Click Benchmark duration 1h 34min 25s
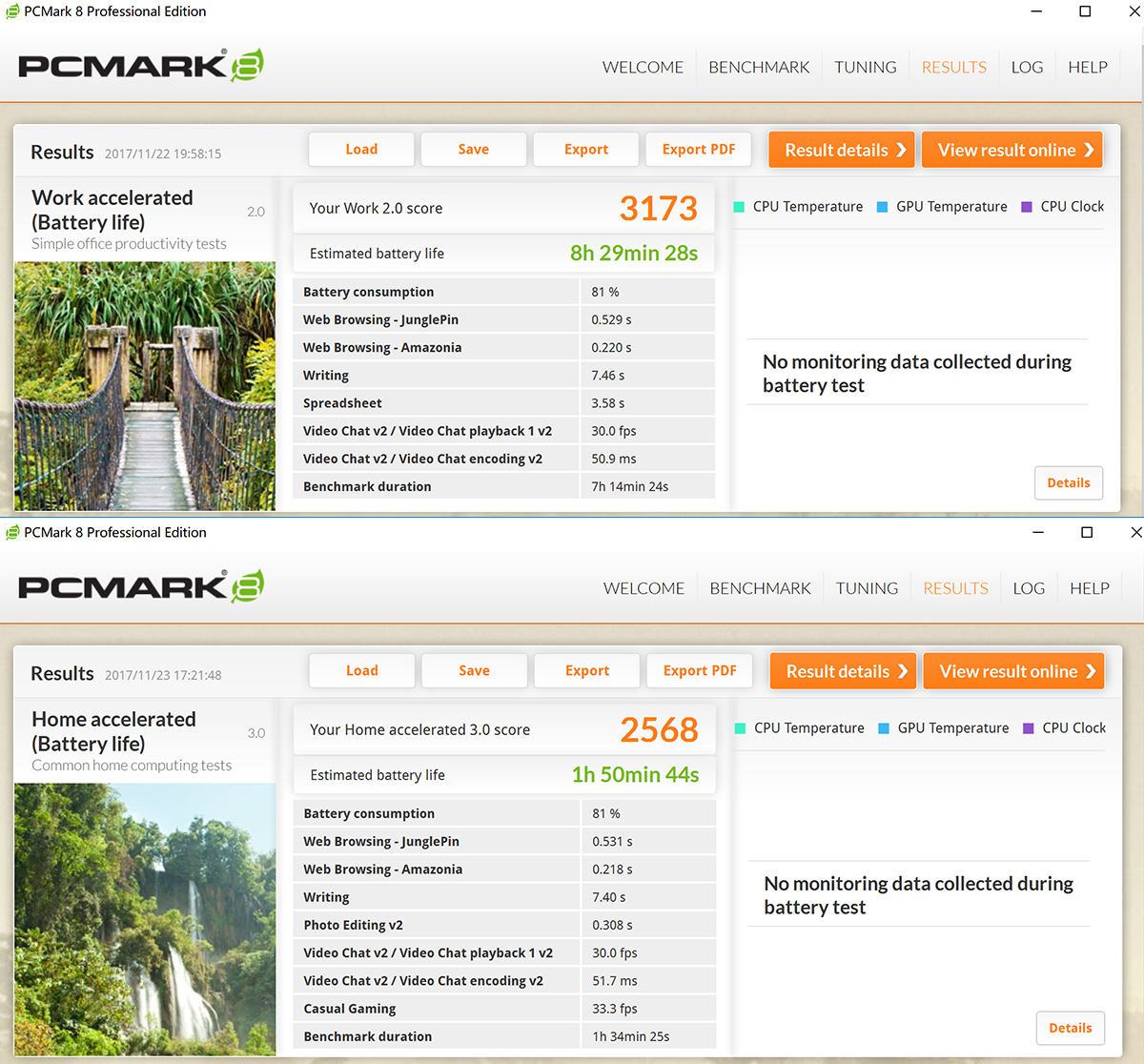This screenshot has width=1144, height=1064. [x=631, y=1036]
